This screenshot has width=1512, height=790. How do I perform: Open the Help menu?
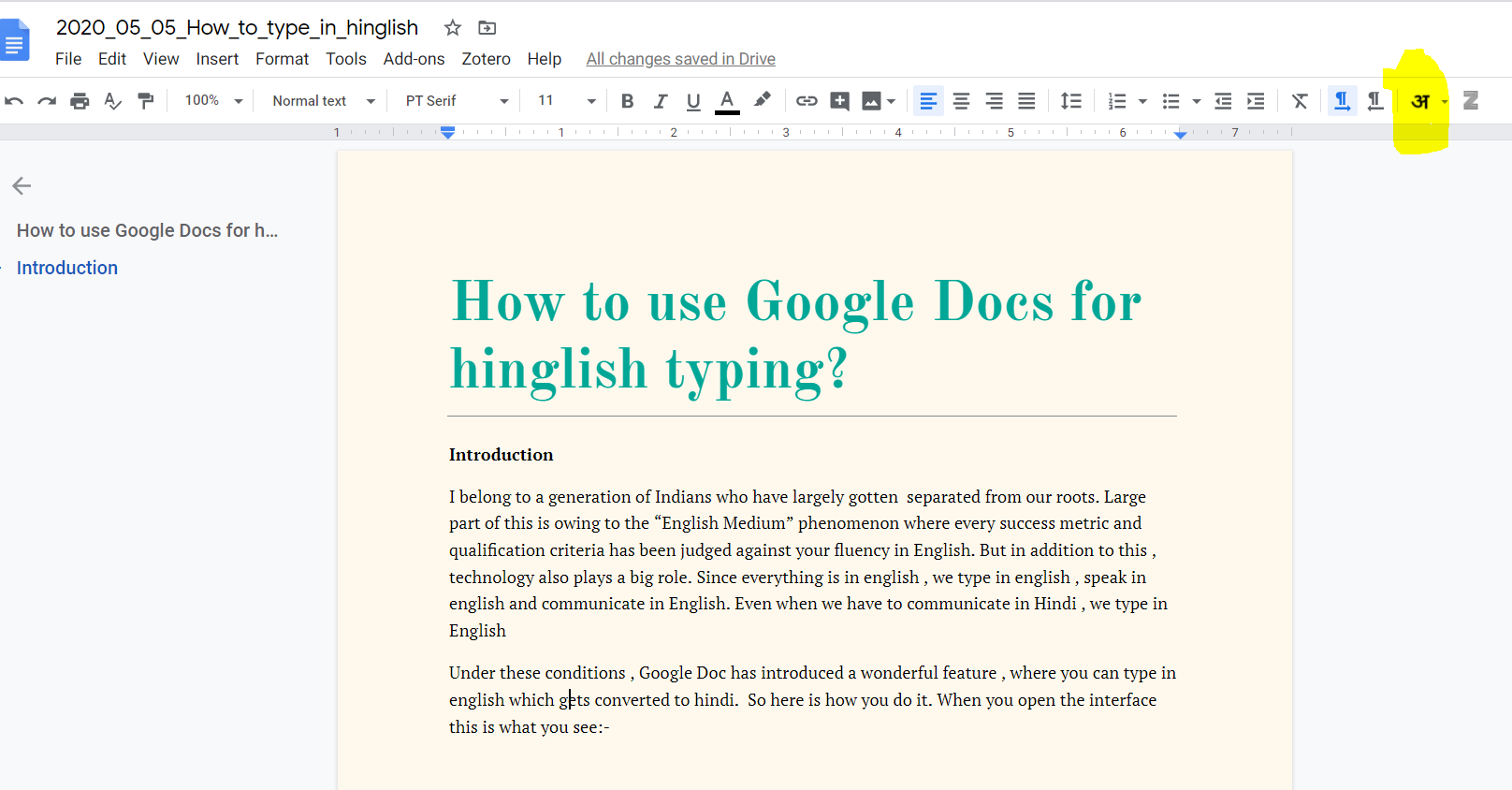coord(544,59)
